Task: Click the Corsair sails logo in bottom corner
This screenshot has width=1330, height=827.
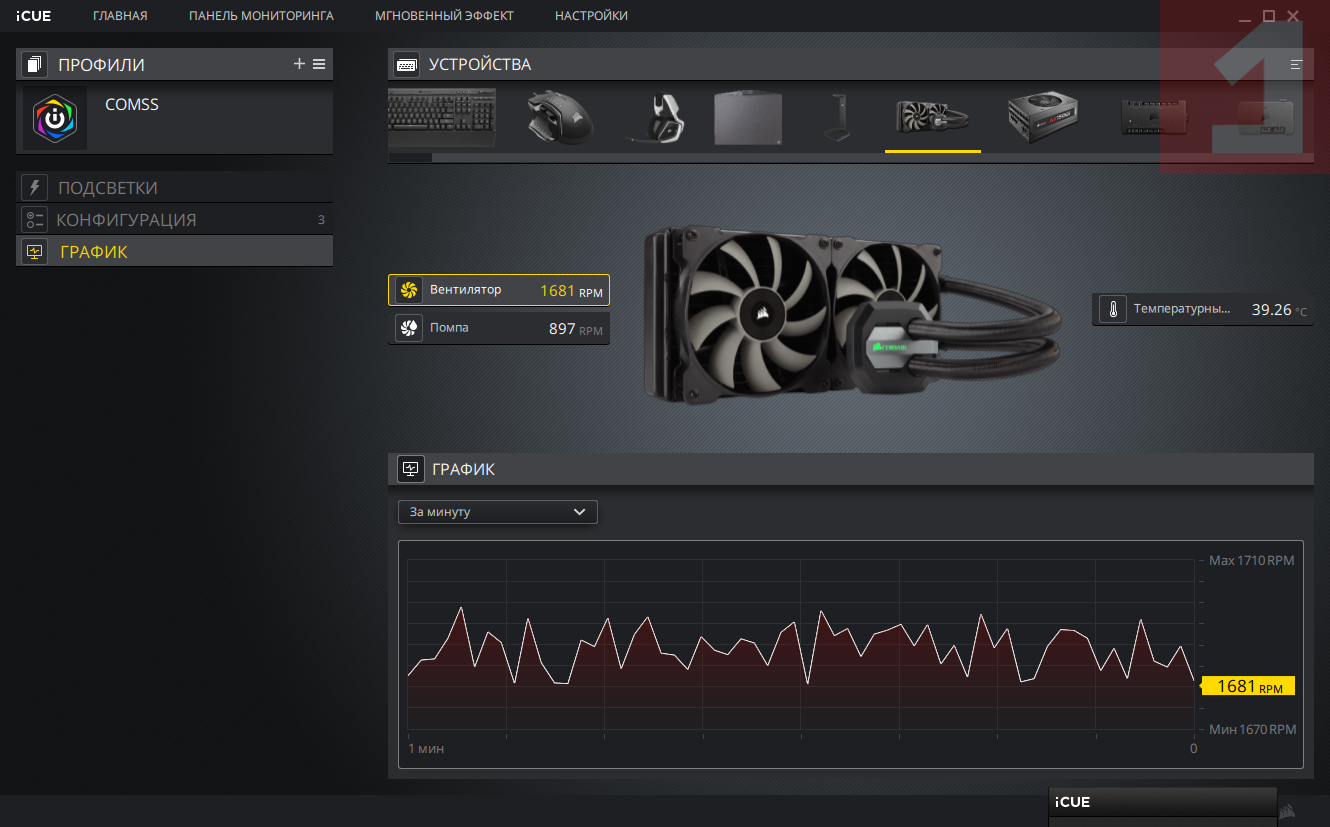Action: (1288, 811)
